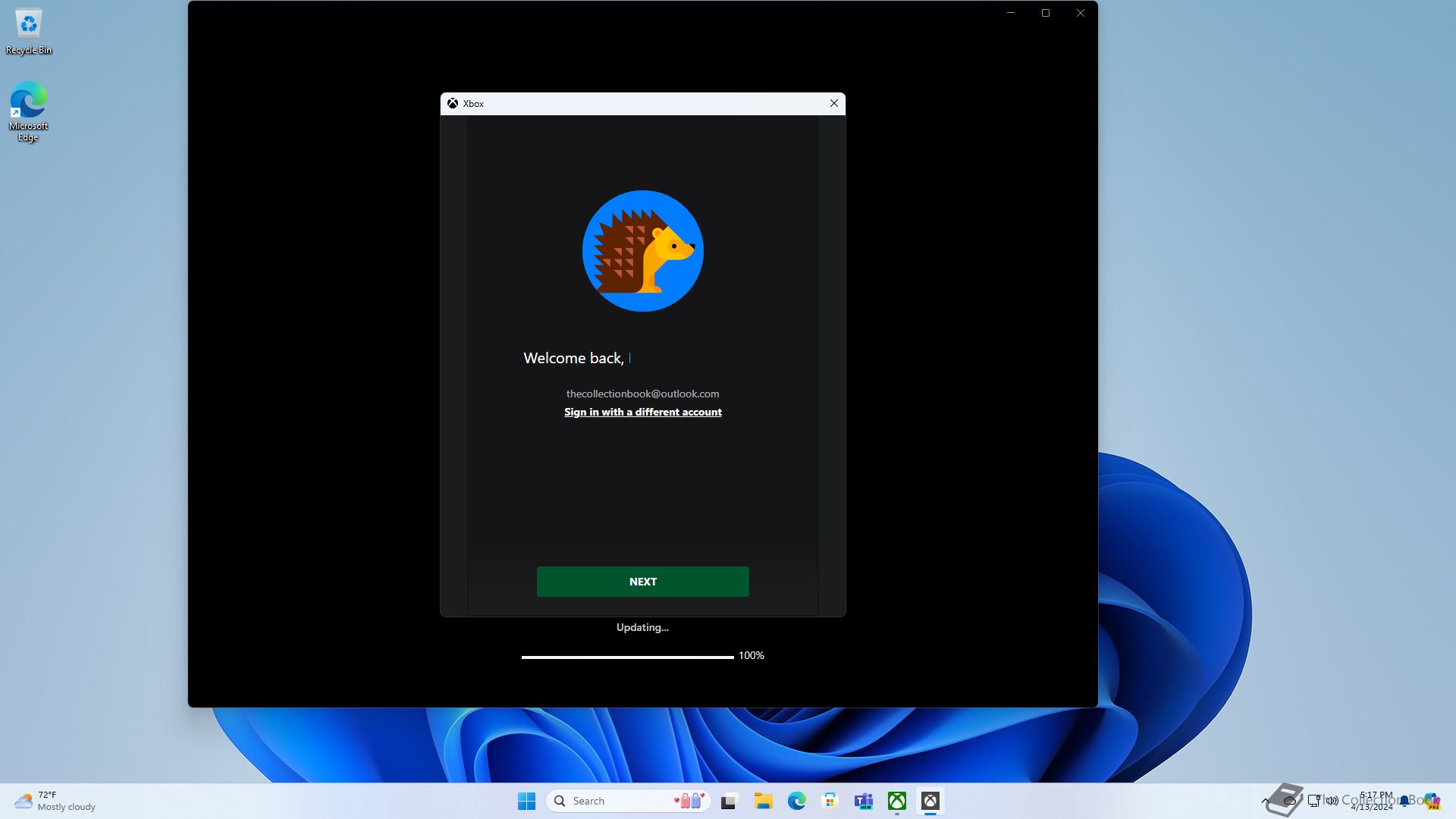The width and height of the screenshot is (1456, 819).
Task: Select the Microsoft Edge desktop shortcut
Action: [28, 111]
